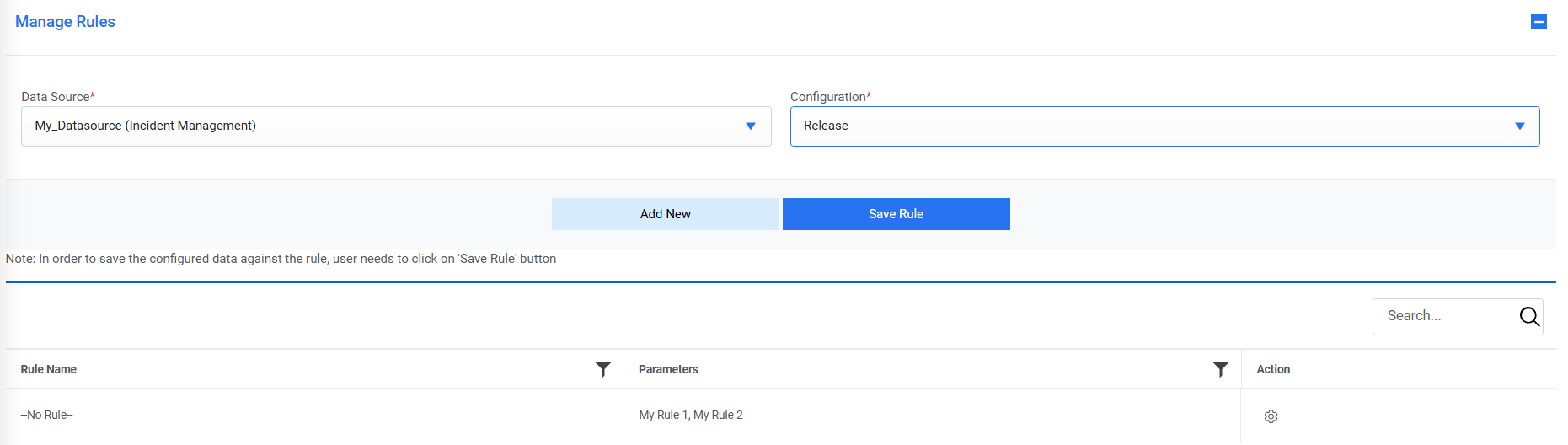
Task: Click the search magnifier icon
Action: tap(1529, 317)
